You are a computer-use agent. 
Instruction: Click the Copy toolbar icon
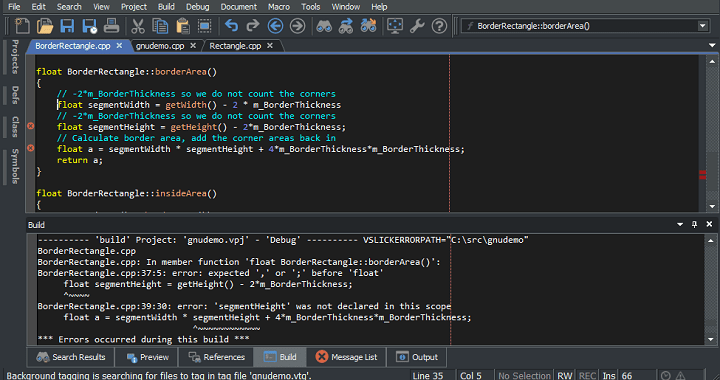(160, 26)
